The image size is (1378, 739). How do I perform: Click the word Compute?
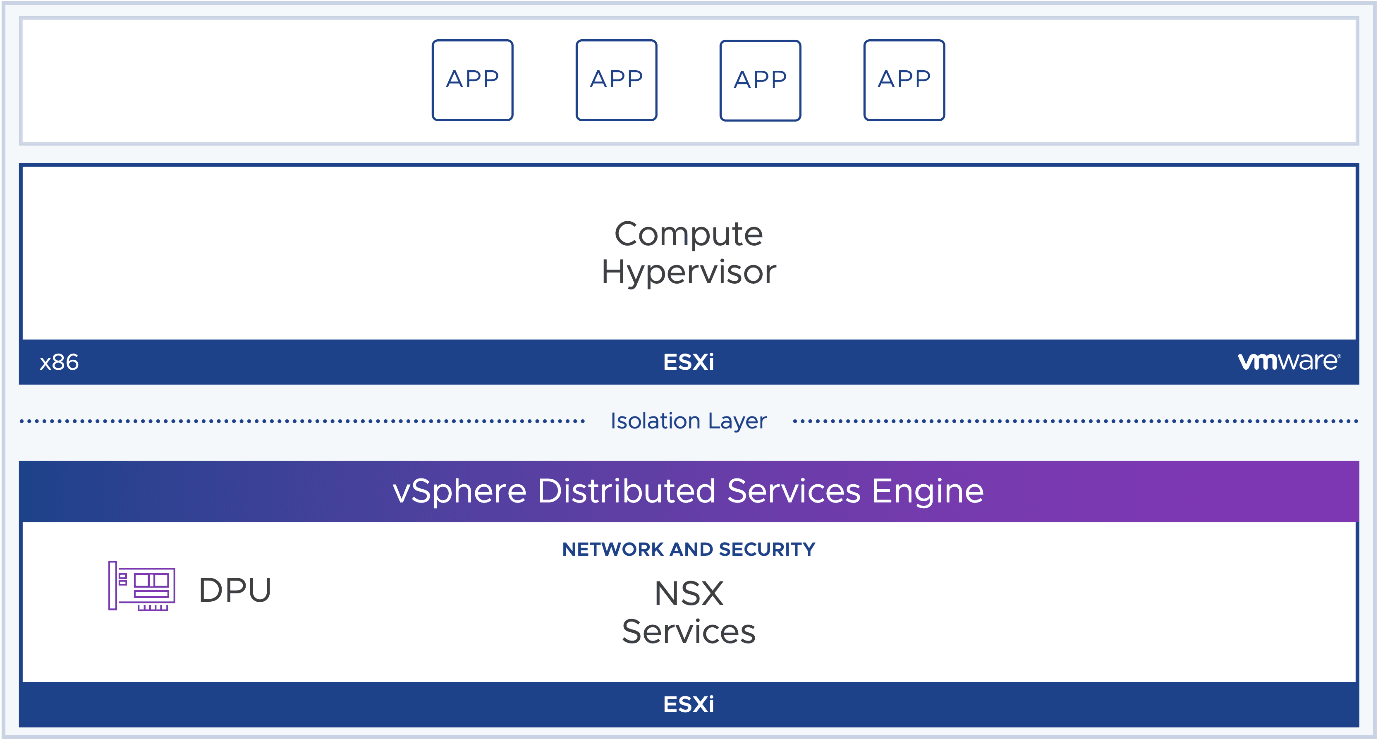[688, 234]
